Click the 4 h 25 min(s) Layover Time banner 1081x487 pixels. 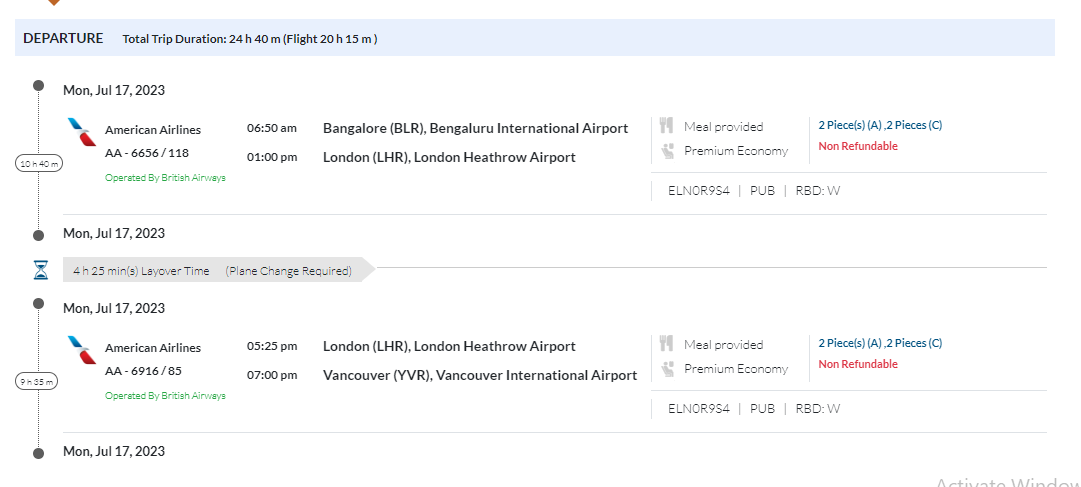pos(212,270)
